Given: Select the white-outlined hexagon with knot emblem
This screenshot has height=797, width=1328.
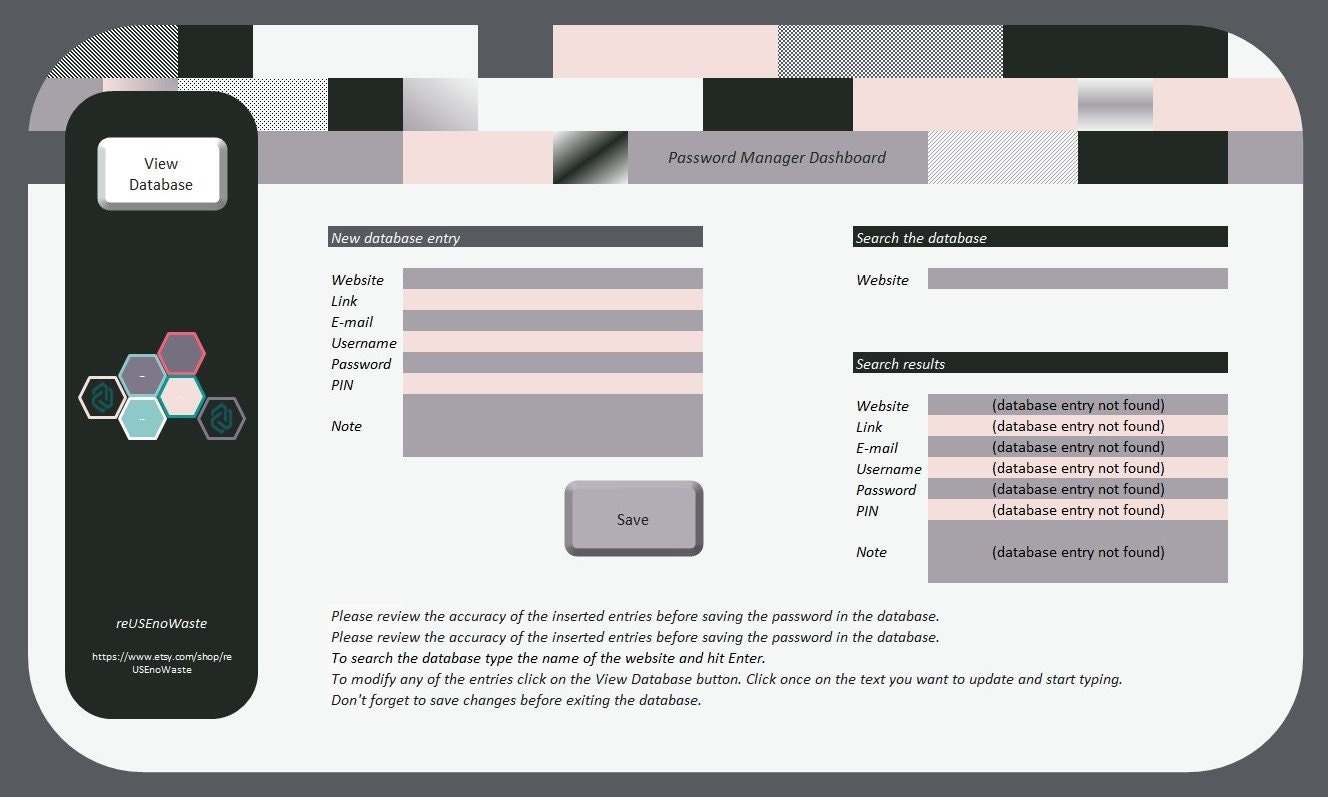Looking at the screenshot, I should (x=102, y=396).
